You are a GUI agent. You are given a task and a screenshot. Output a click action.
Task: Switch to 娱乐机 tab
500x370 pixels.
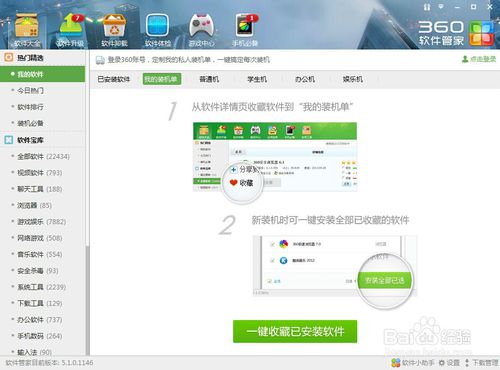pyautogui.click(x=353, y=79)
